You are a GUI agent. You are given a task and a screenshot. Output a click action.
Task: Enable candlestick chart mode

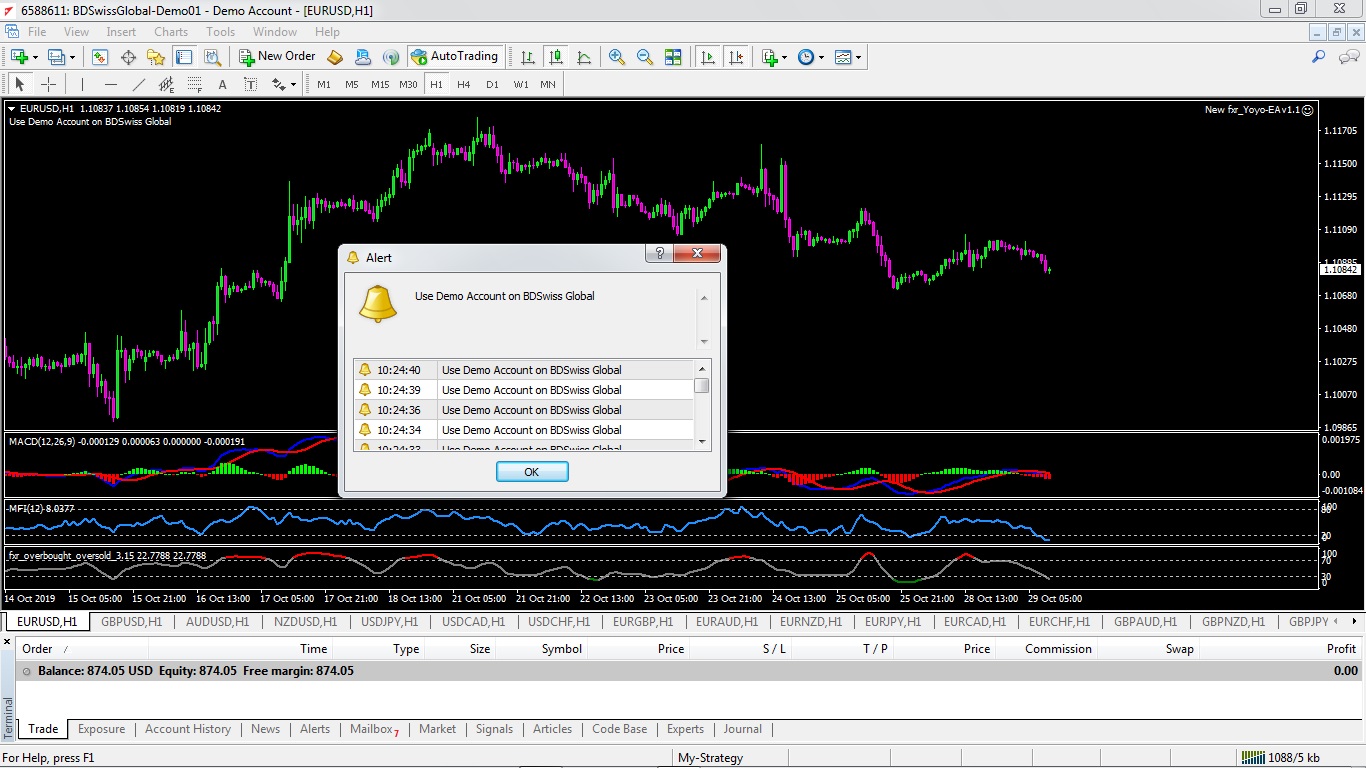556,57
